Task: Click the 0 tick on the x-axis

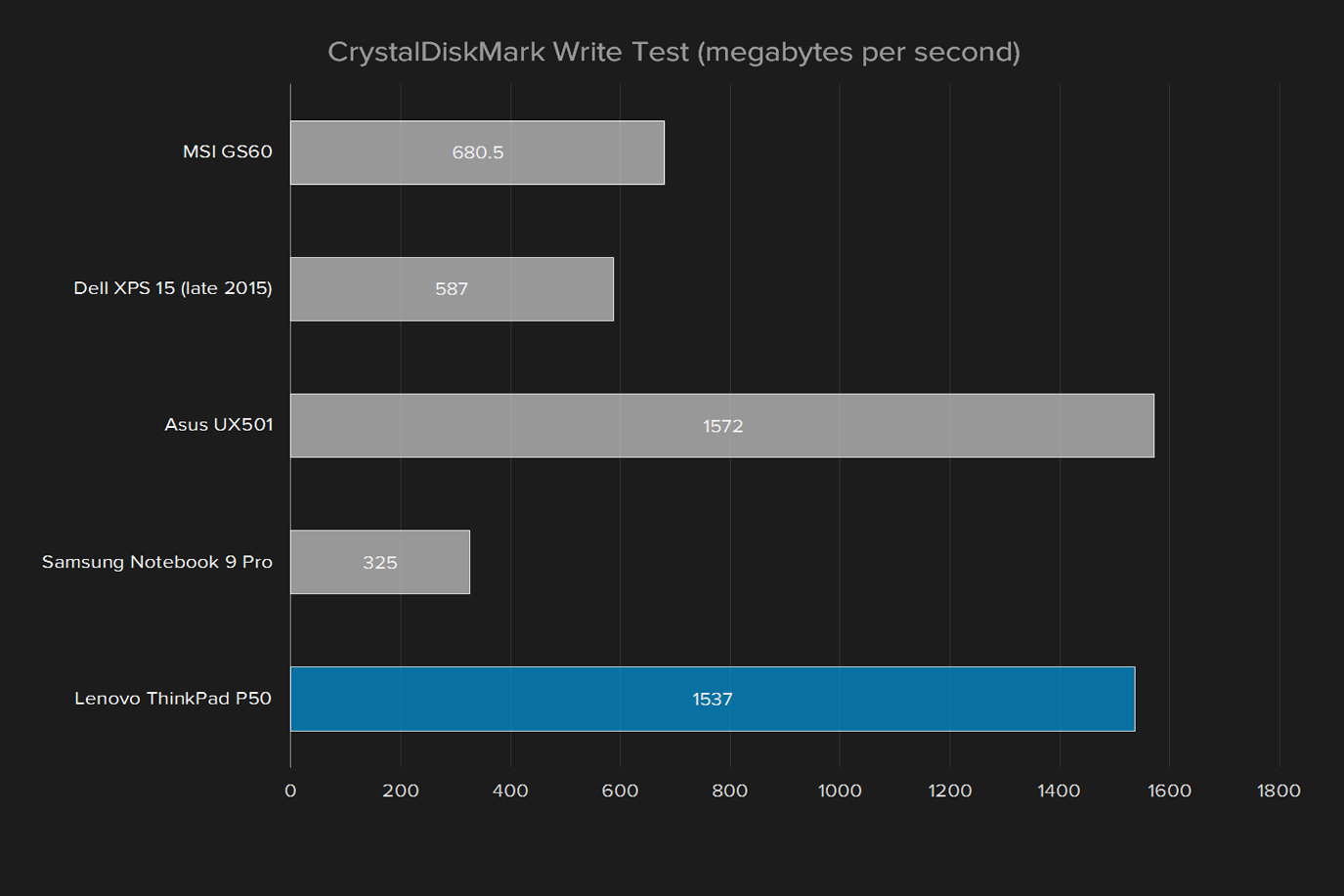Action: [290, 791]
